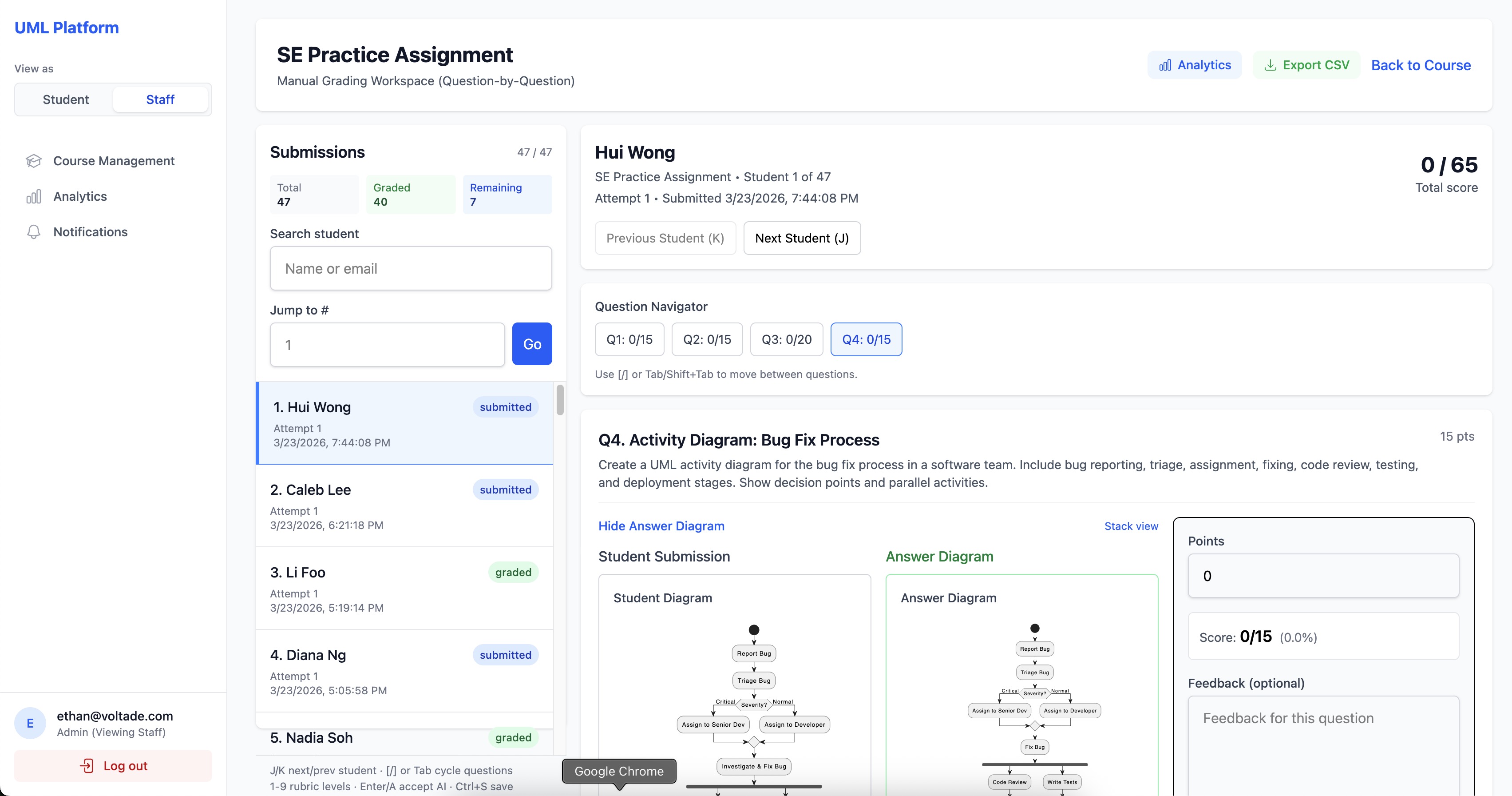Image resolution: width=1512 pixels, height=796 pixels.
Task: Select Q3: 0/20 in the Question Navigator
Action: click(786, 339)
